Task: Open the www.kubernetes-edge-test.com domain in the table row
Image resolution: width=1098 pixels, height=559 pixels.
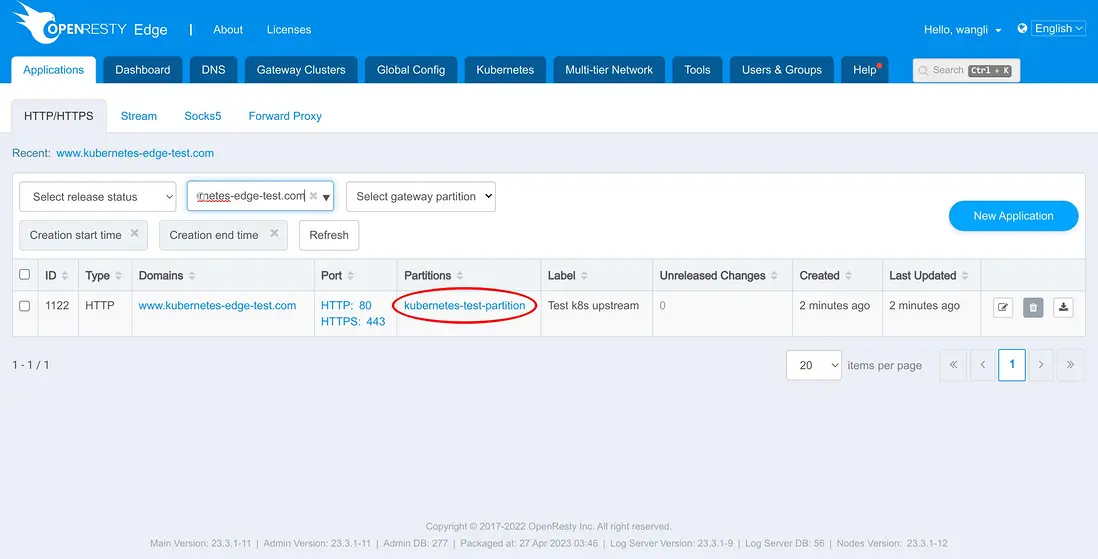Action: 217,305
